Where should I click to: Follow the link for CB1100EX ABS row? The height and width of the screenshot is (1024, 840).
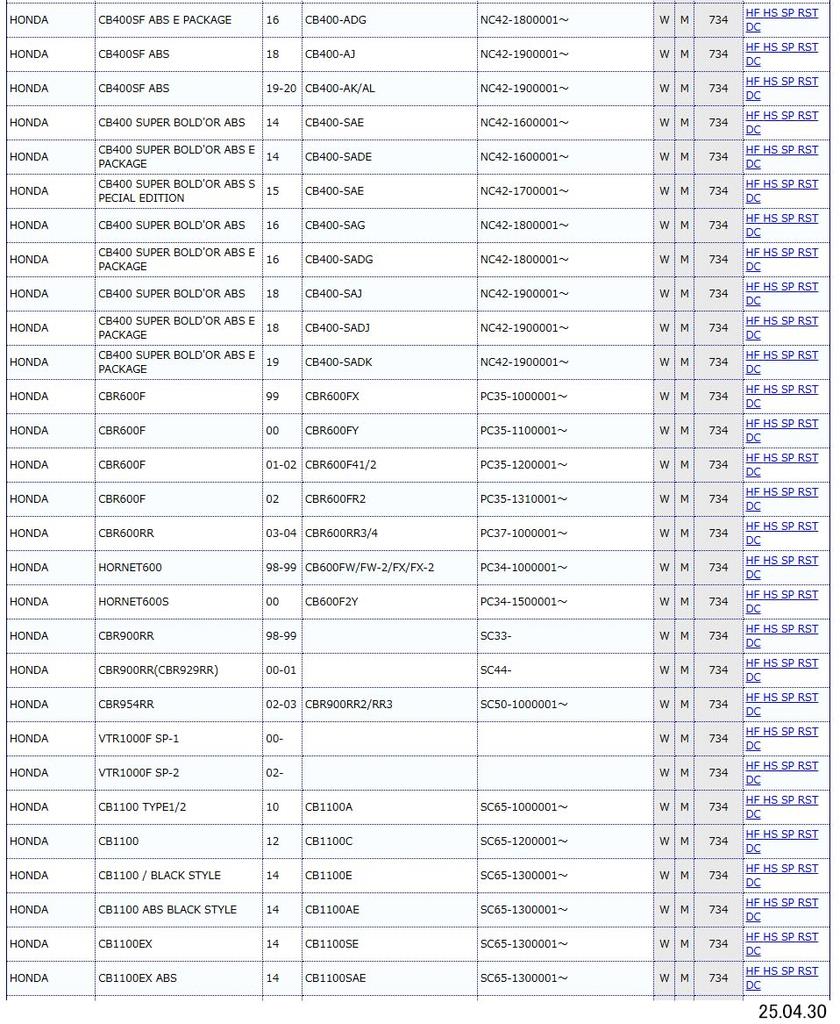(781, 971)
